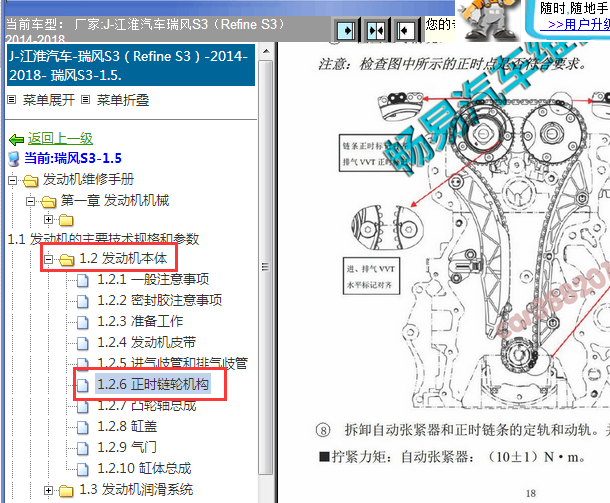Click the 发动机维修手册 label

88,179
